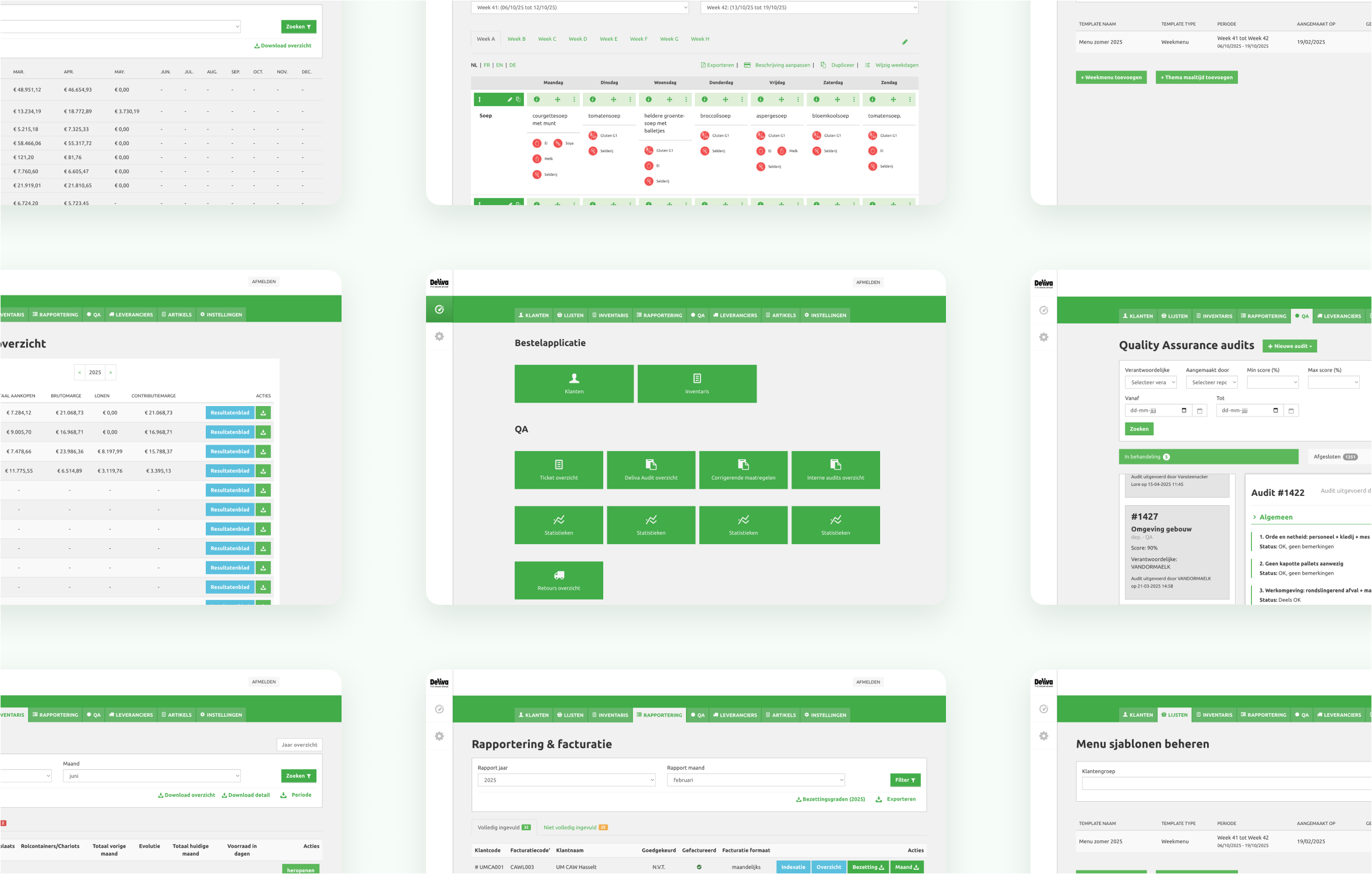Open the Week 41 period dropdown

click(580, 8)
